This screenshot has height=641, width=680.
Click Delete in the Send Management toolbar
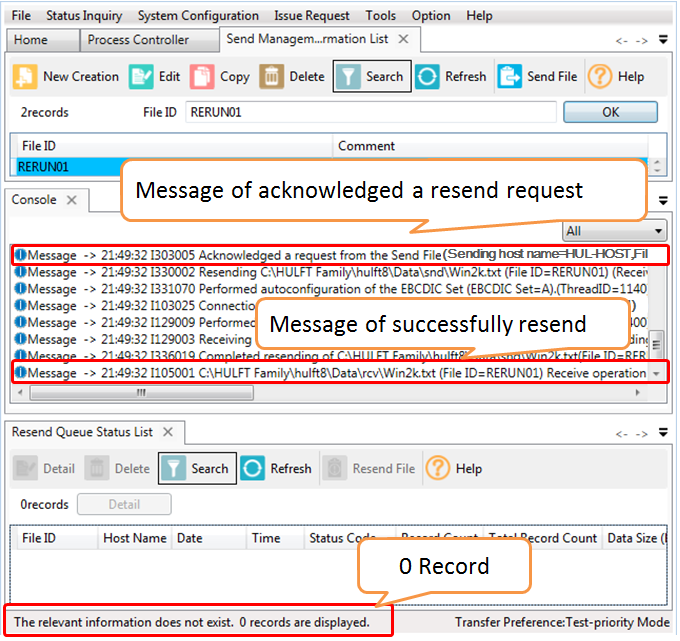tap(292, 77)
